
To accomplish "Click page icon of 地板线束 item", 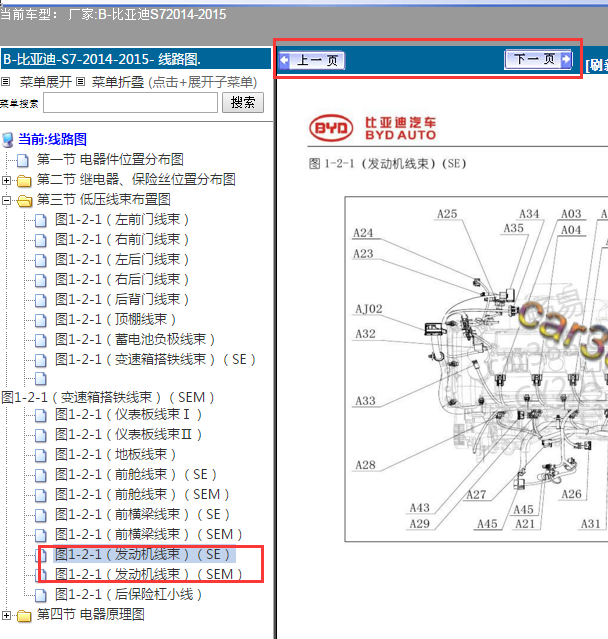I will click(41, 456).
